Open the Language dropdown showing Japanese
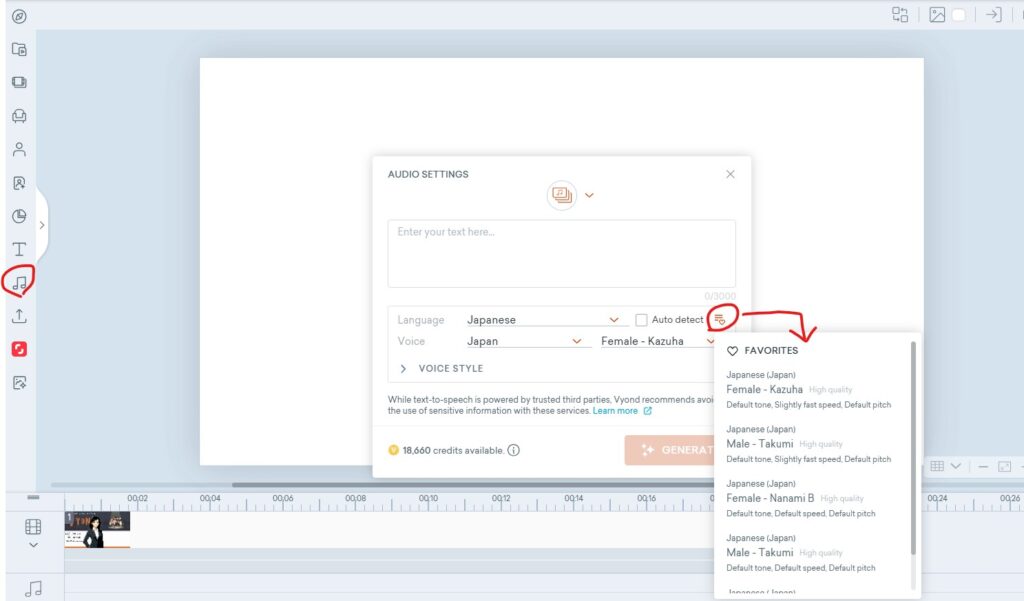This screenshot has height=601, width=1024. coord(543,320)
